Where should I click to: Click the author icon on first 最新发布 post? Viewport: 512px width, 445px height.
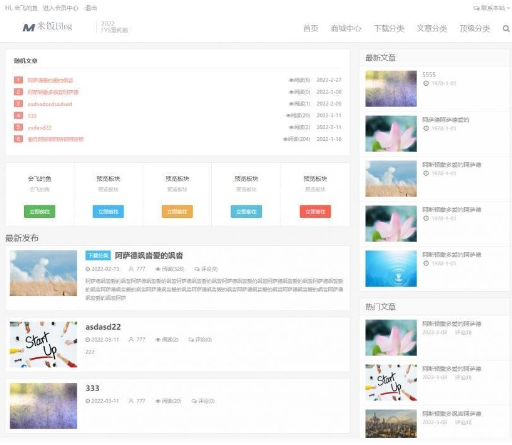coord(131,269)
